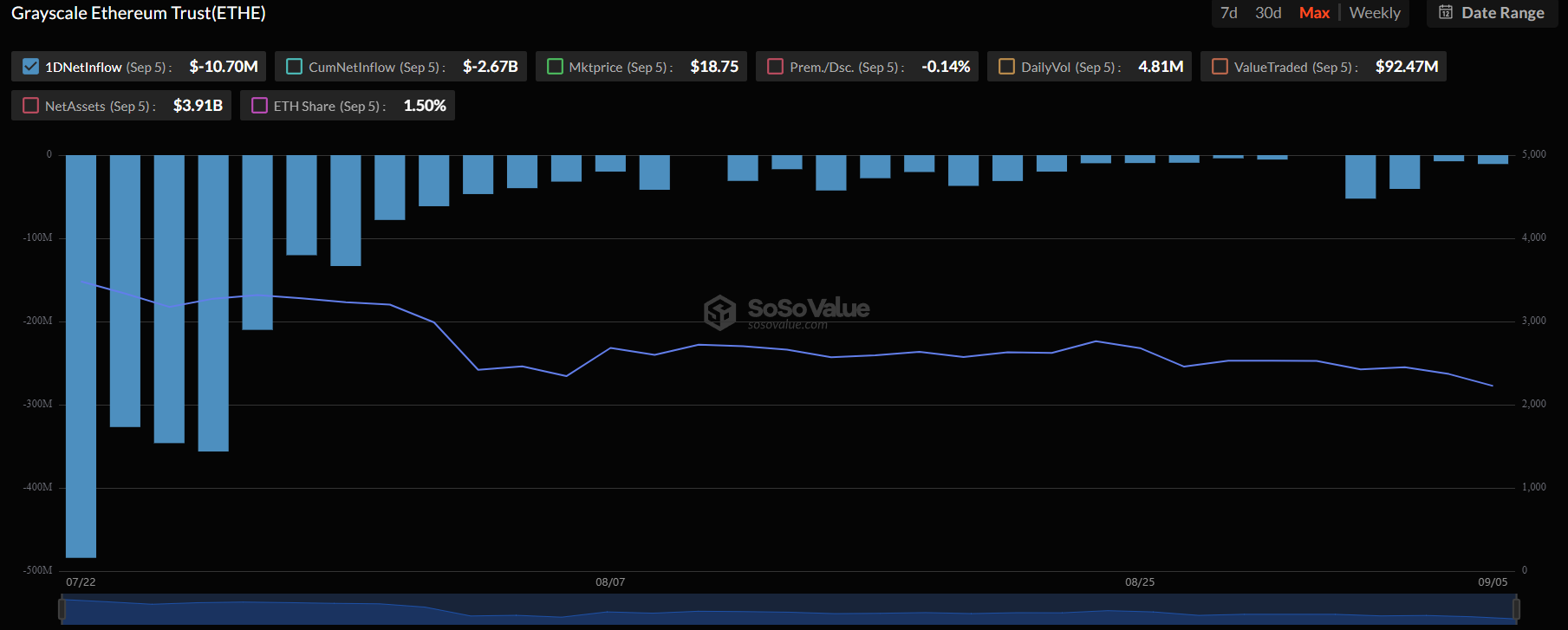Click the 08/07 date axis label
Image resolution: width=1568 pixels, height=630 pixels.
point(610,582)
